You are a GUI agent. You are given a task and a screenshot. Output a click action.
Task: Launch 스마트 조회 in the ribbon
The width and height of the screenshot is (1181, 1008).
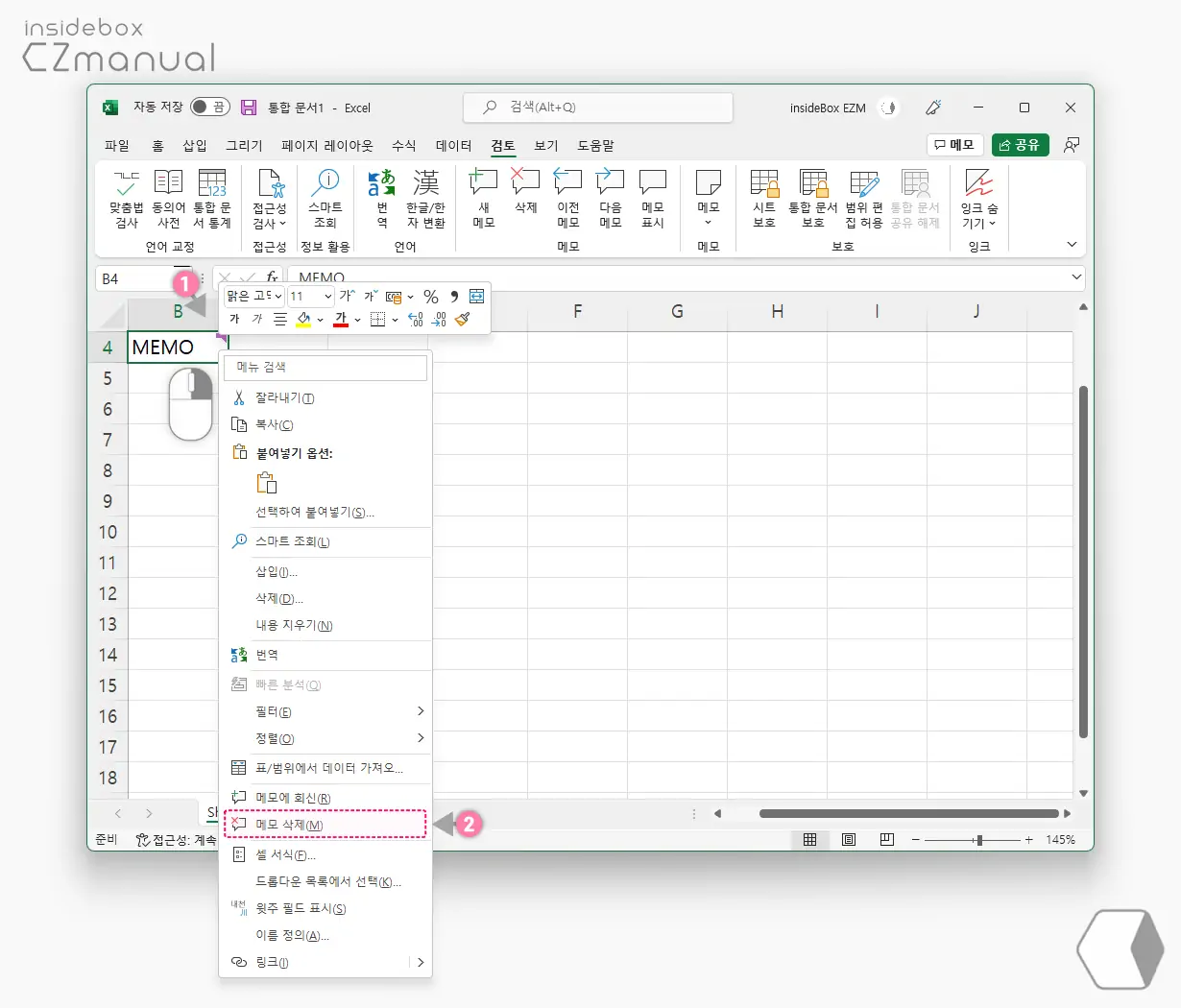point(325,200)
